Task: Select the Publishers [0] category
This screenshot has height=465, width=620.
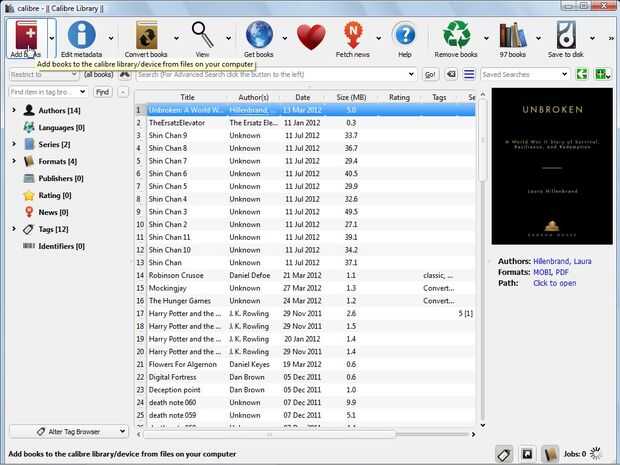Action: [x=61, y=178]
